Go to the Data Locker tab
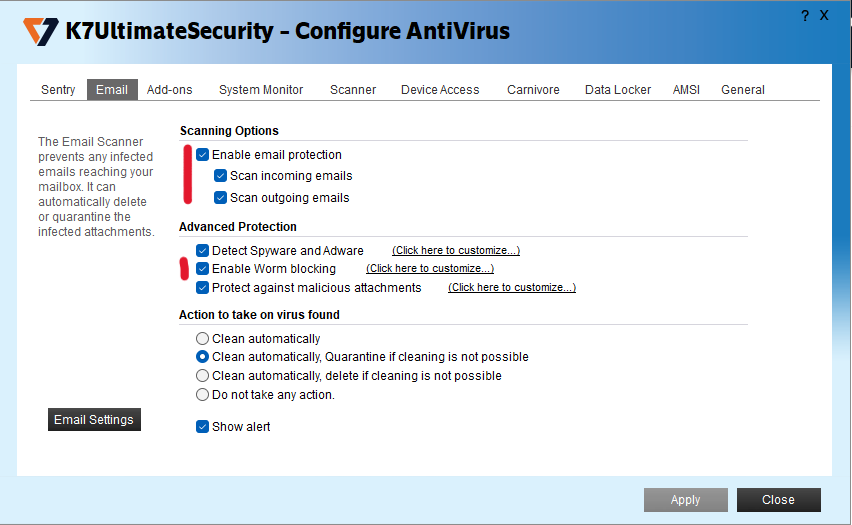The image size is (852, 525). 618,90
